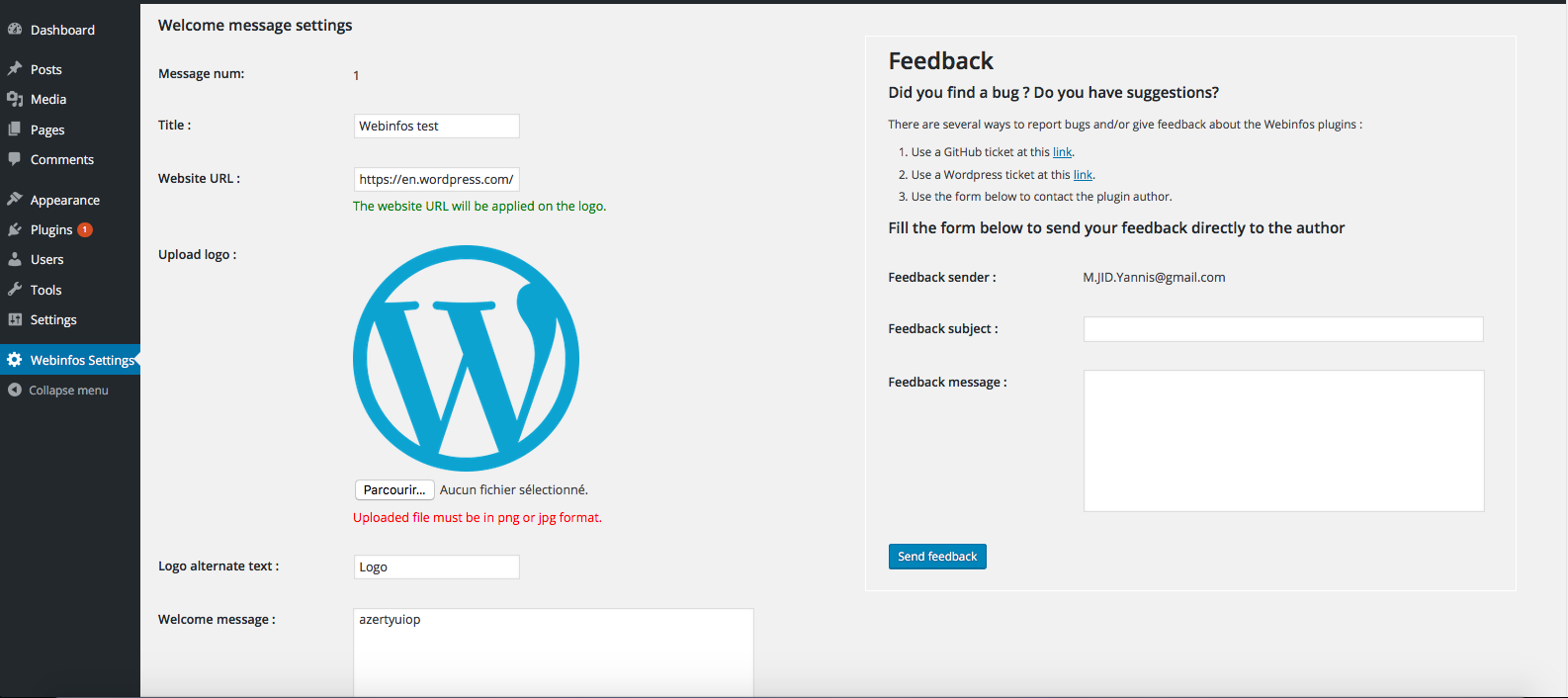Click the WordPress logo preview image

[x=466, y=358]
